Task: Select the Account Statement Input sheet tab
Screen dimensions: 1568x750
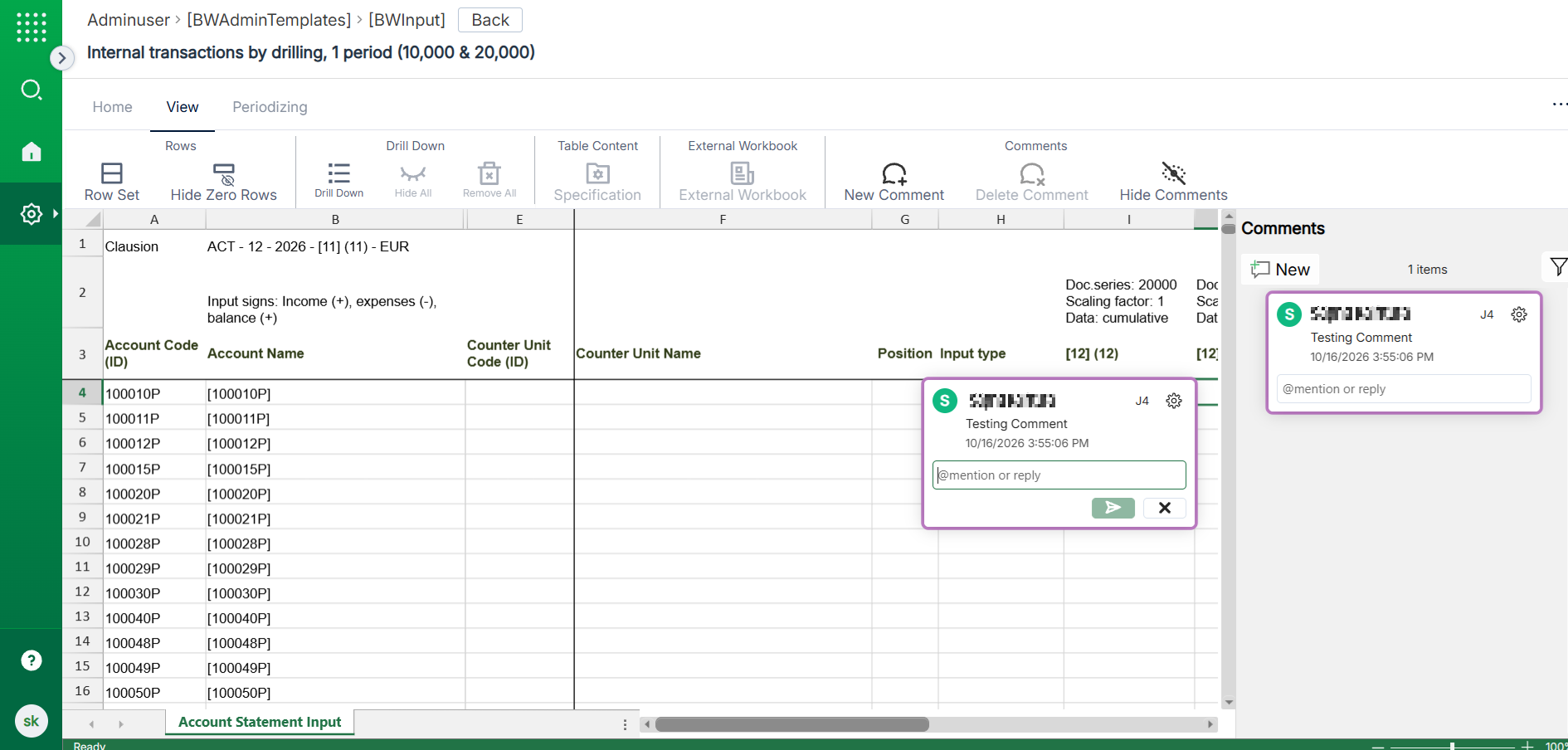Action: click(260, 722)
